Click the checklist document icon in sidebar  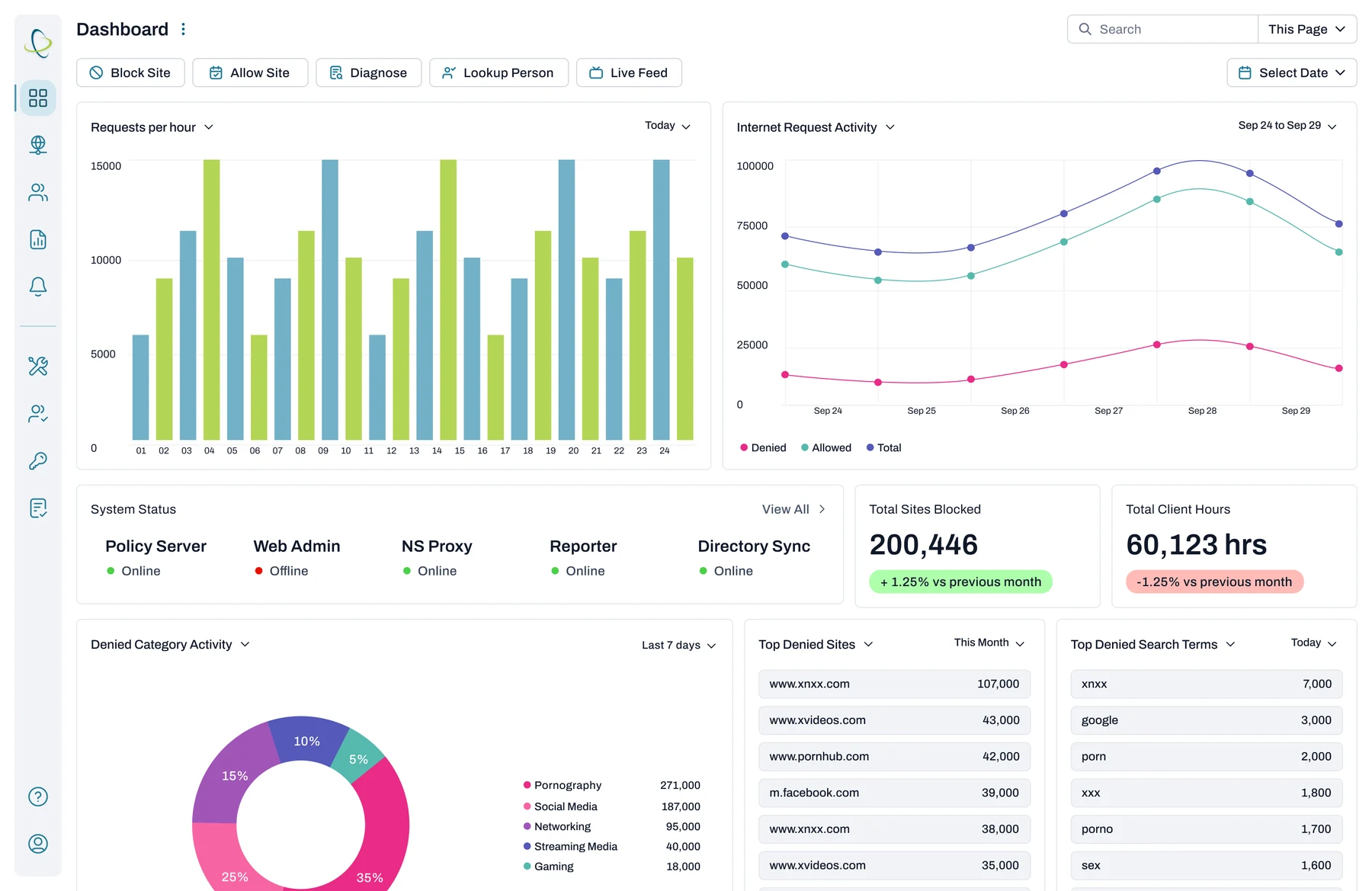(x=38, y=508)
